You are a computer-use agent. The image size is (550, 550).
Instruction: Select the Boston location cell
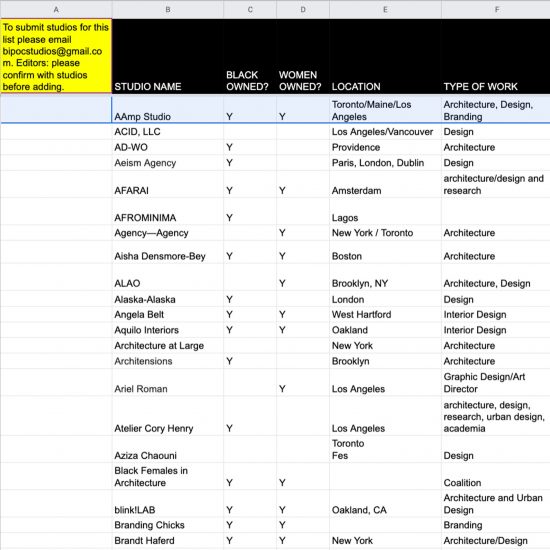pos(385,252)
